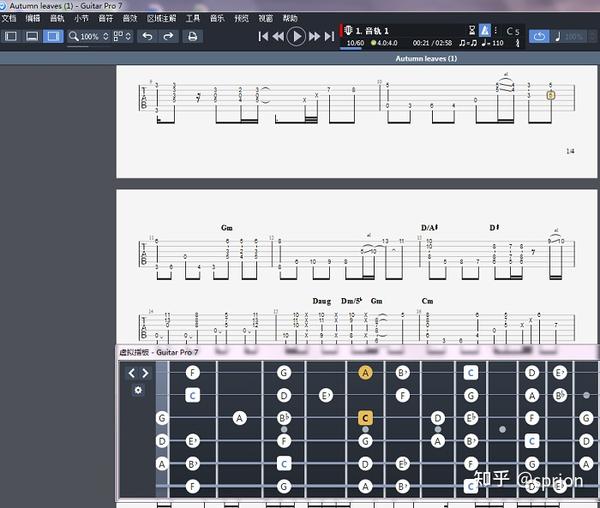Toggle the relative speed note icon

558,37
